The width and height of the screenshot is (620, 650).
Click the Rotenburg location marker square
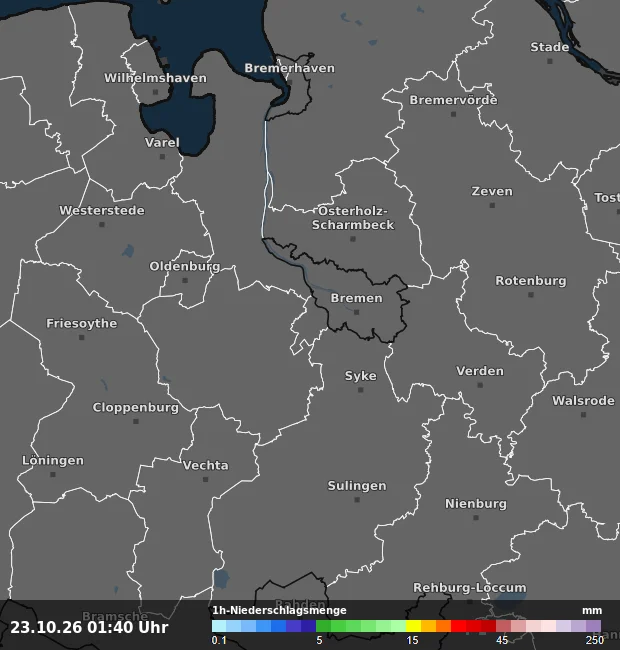coord(531,295)
